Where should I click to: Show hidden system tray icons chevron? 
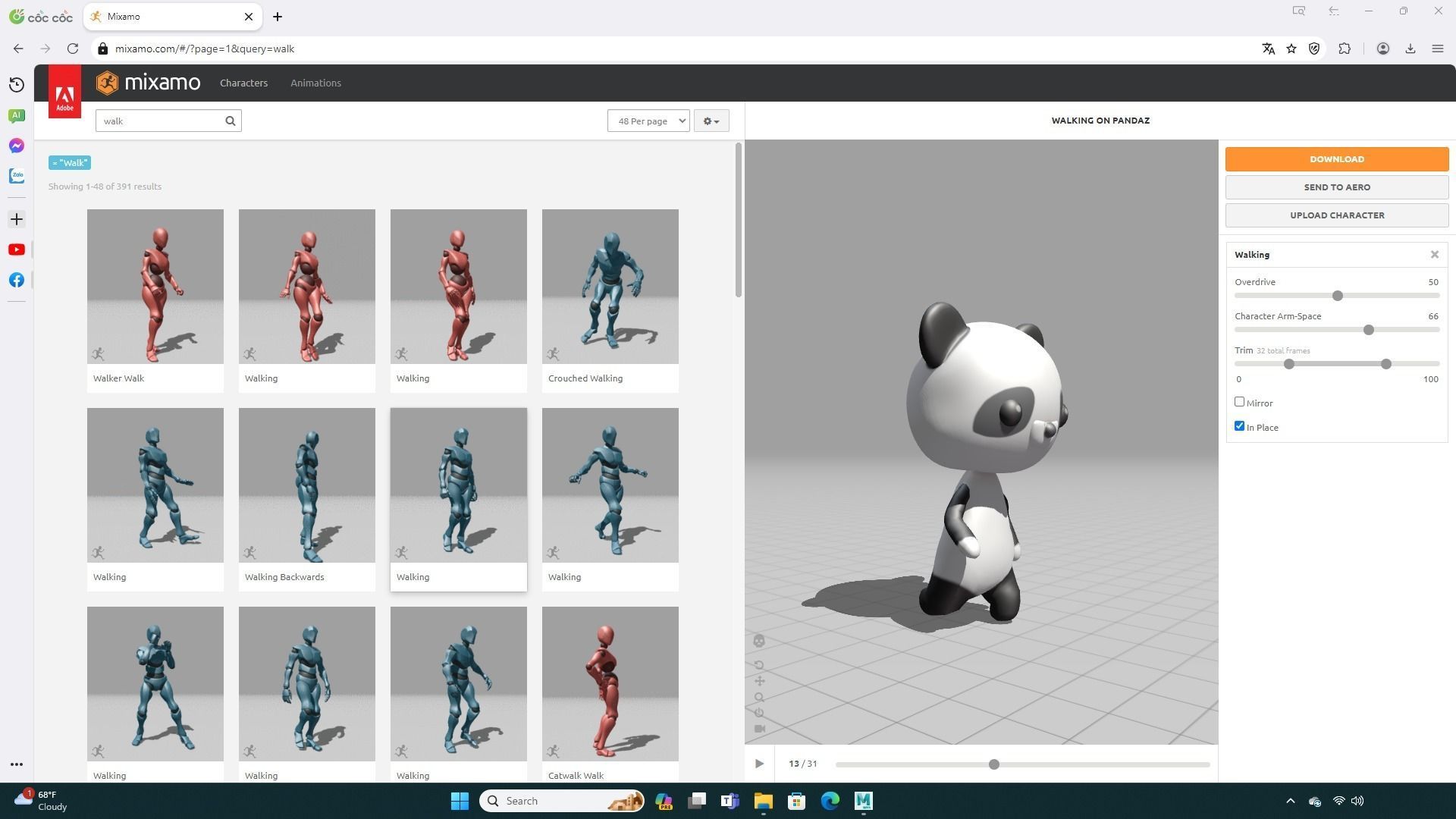click(1291, 801)
